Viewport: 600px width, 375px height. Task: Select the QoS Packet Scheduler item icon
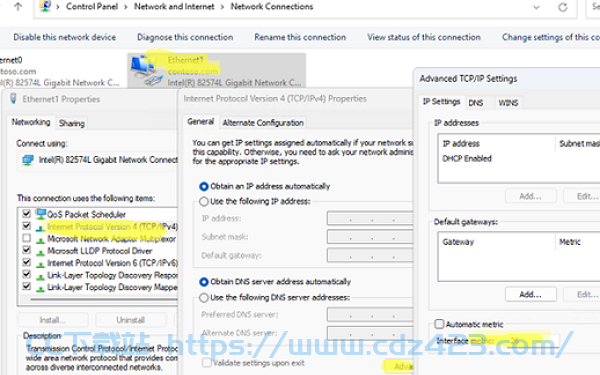pyautogui.click(x=41, y=214)
